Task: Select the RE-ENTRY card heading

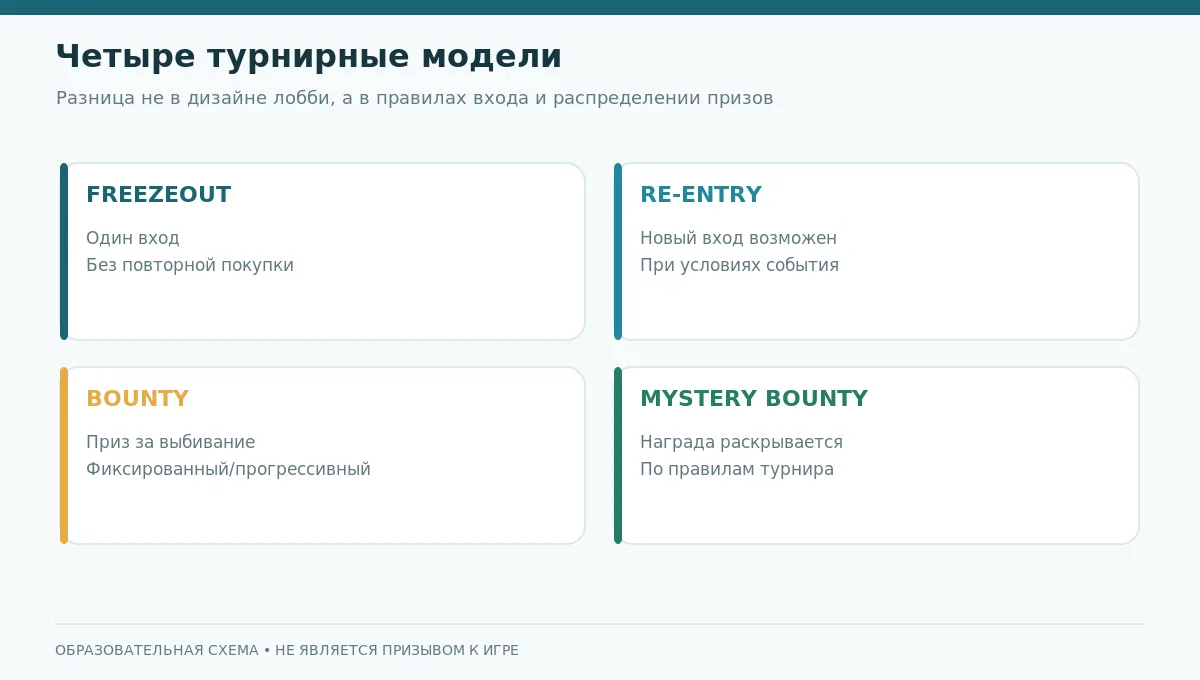Action: click(701, 195)
